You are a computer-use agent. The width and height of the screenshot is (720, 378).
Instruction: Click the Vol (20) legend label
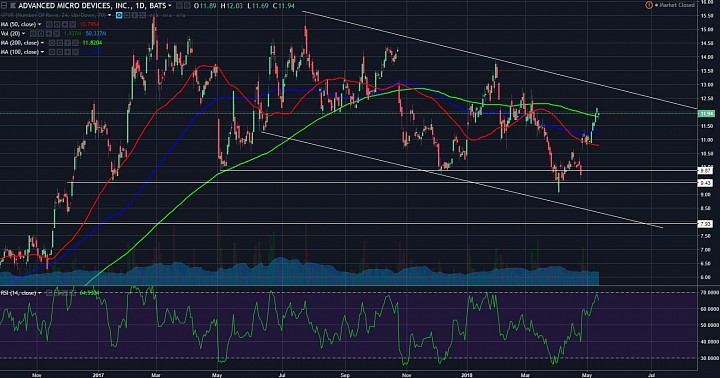click(x=10, y=34)
